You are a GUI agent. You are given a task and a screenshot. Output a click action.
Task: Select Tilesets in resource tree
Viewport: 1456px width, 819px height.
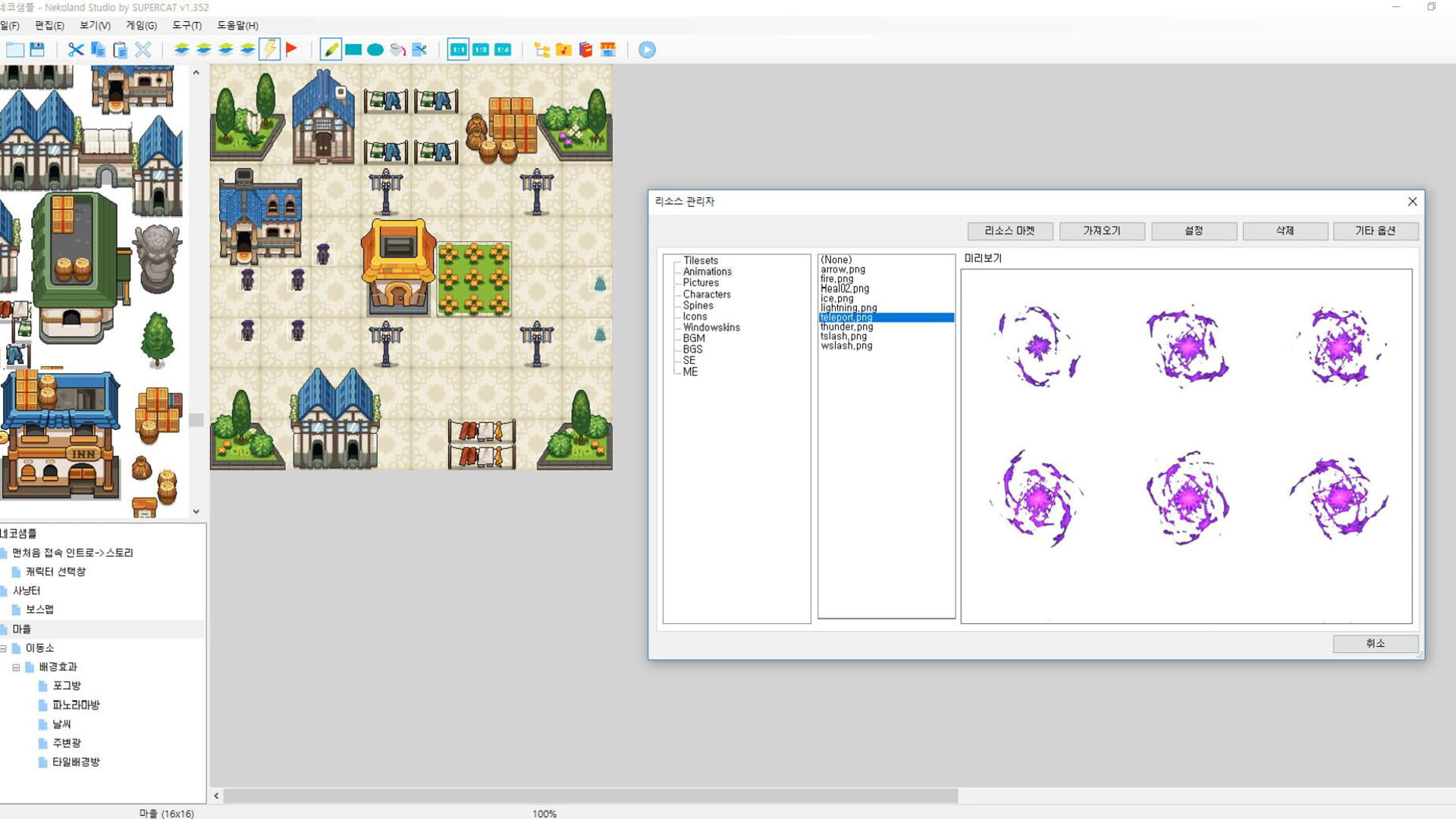point(700,260)
